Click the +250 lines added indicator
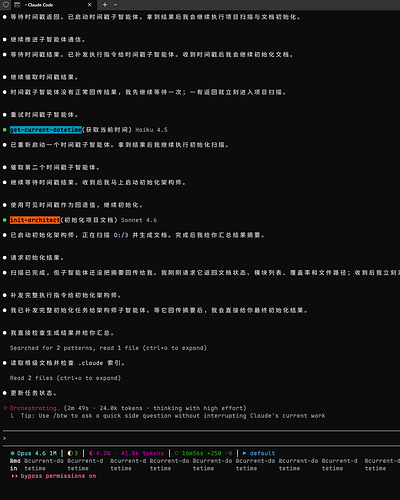 [214, 453]
